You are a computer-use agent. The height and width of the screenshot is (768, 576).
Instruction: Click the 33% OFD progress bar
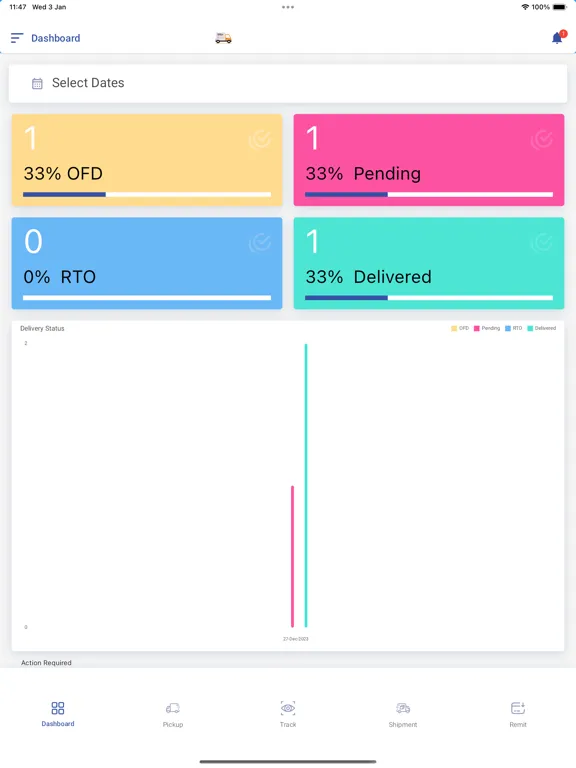[147, 194]
